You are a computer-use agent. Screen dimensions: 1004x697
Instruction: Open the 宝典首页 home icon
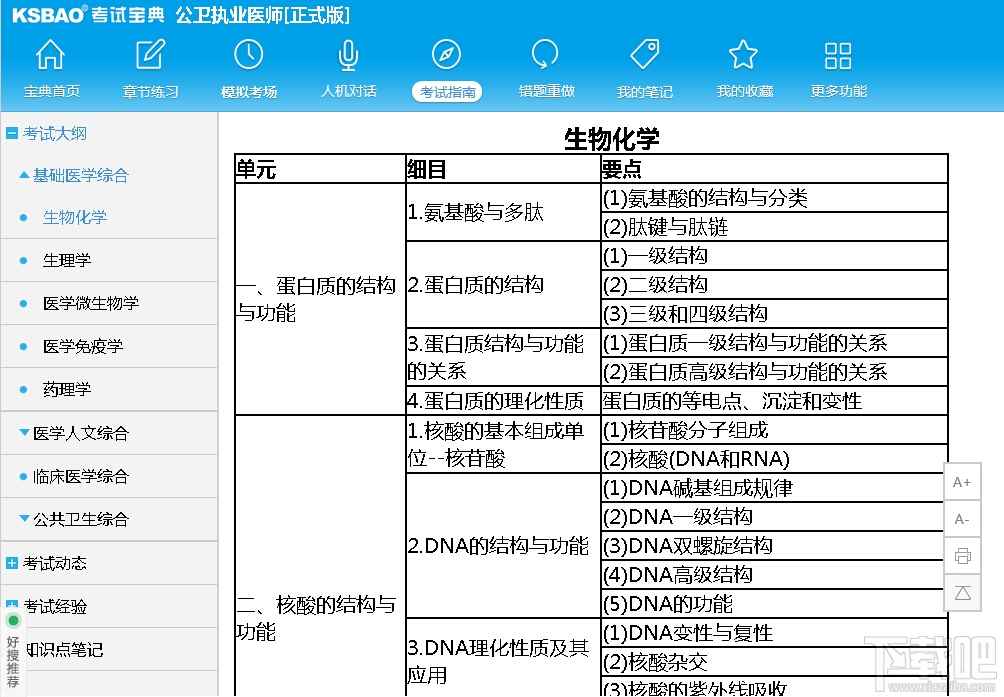point(51,54)
